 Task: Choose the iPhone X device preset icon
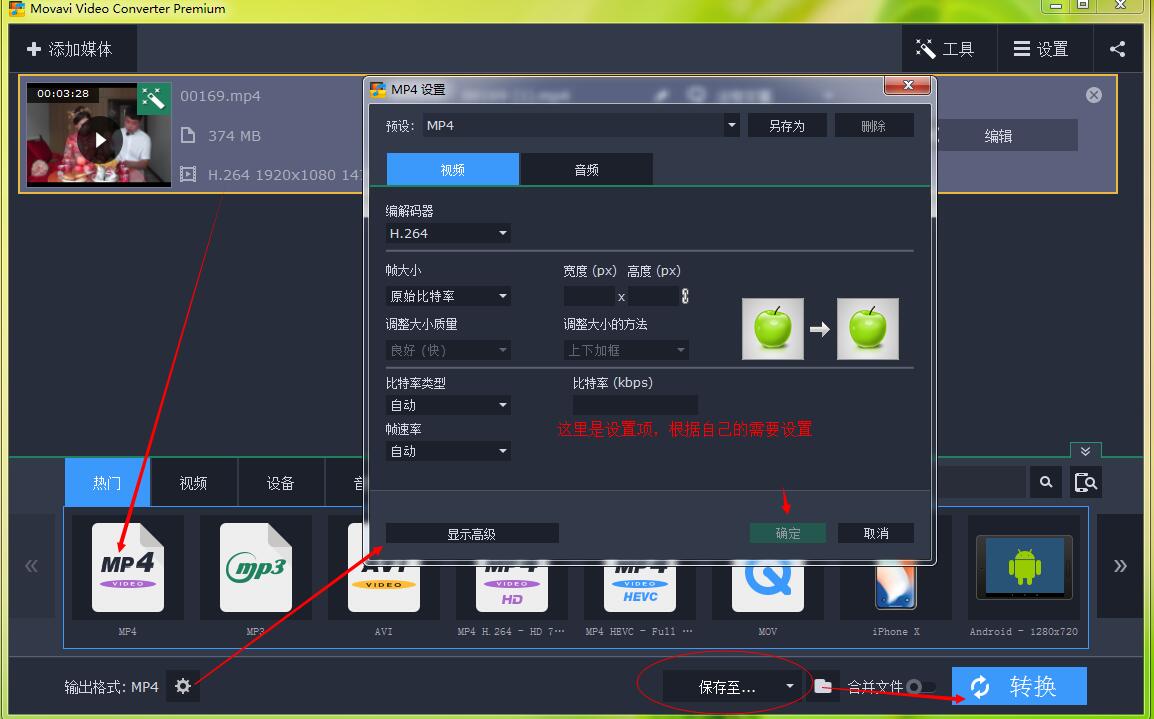tap(896, 589)
